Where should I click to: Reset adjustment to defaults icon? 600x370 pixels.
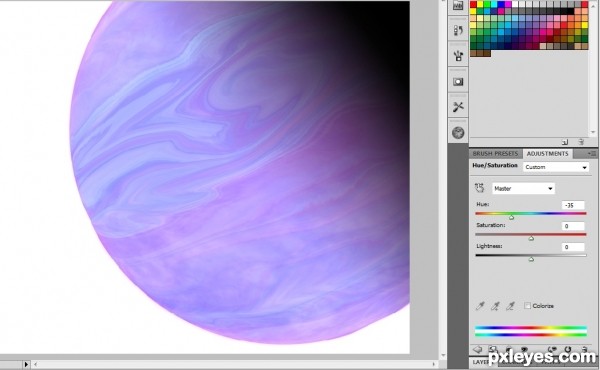click(567, 349)
